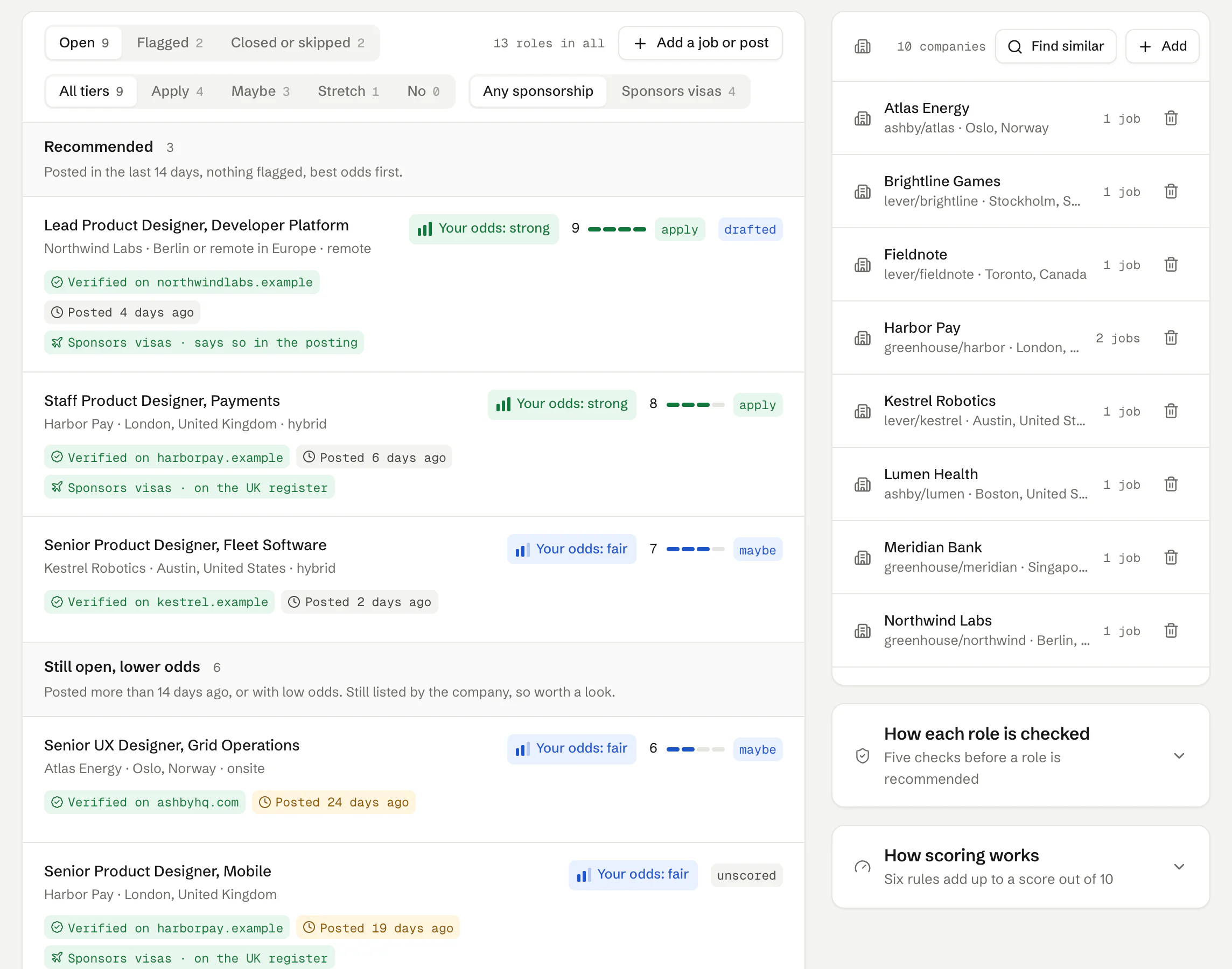Image resolution: width=1232 pixels, height=969 pixels.
Task: Click the odds bar icon on Staff Product Designer, Payments
Action: pos(503,404)
